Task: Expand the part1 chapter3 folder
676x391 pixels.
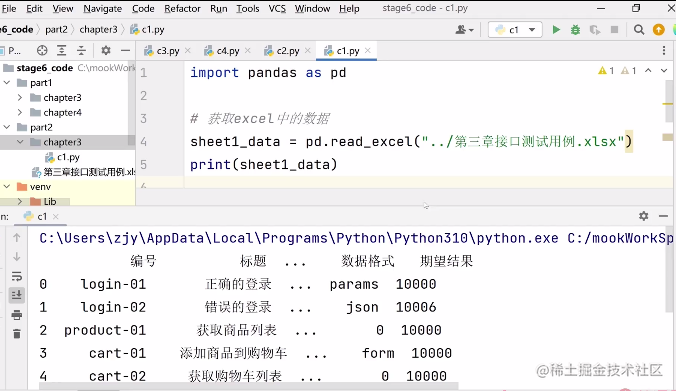Action: tap(20, 98)
